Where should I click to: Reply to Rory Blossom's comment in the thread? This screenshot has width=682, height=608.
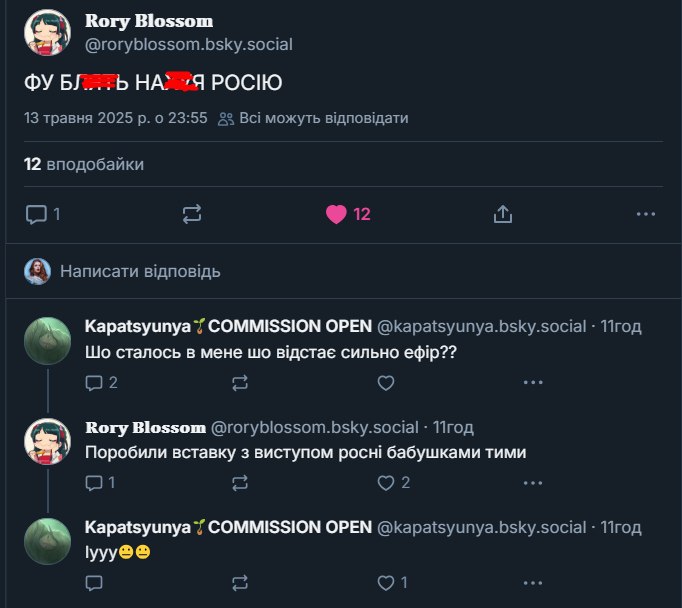95,482
